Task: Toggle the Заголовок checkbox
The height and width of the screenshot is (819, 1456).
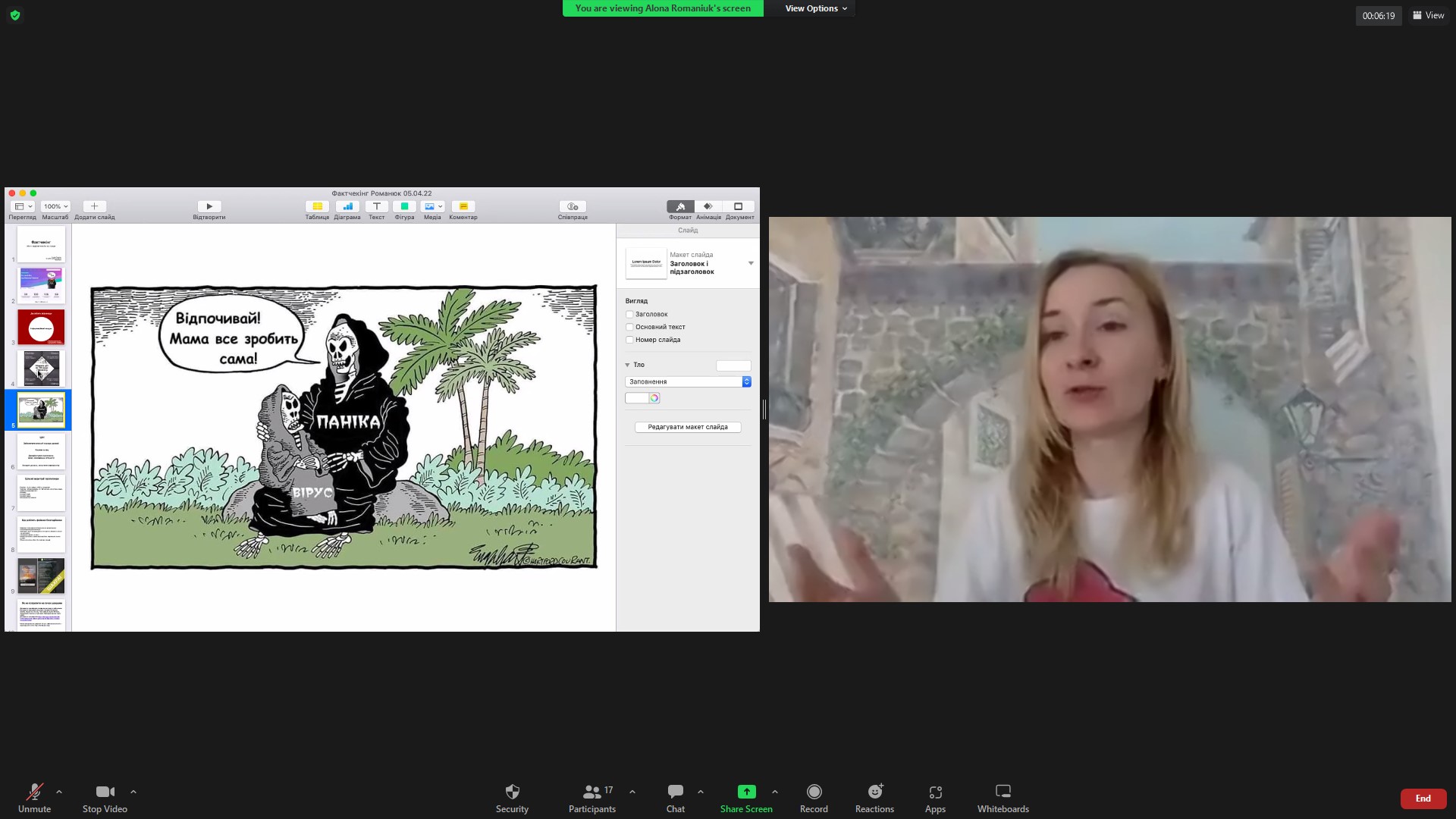Action: pos(629,314)
